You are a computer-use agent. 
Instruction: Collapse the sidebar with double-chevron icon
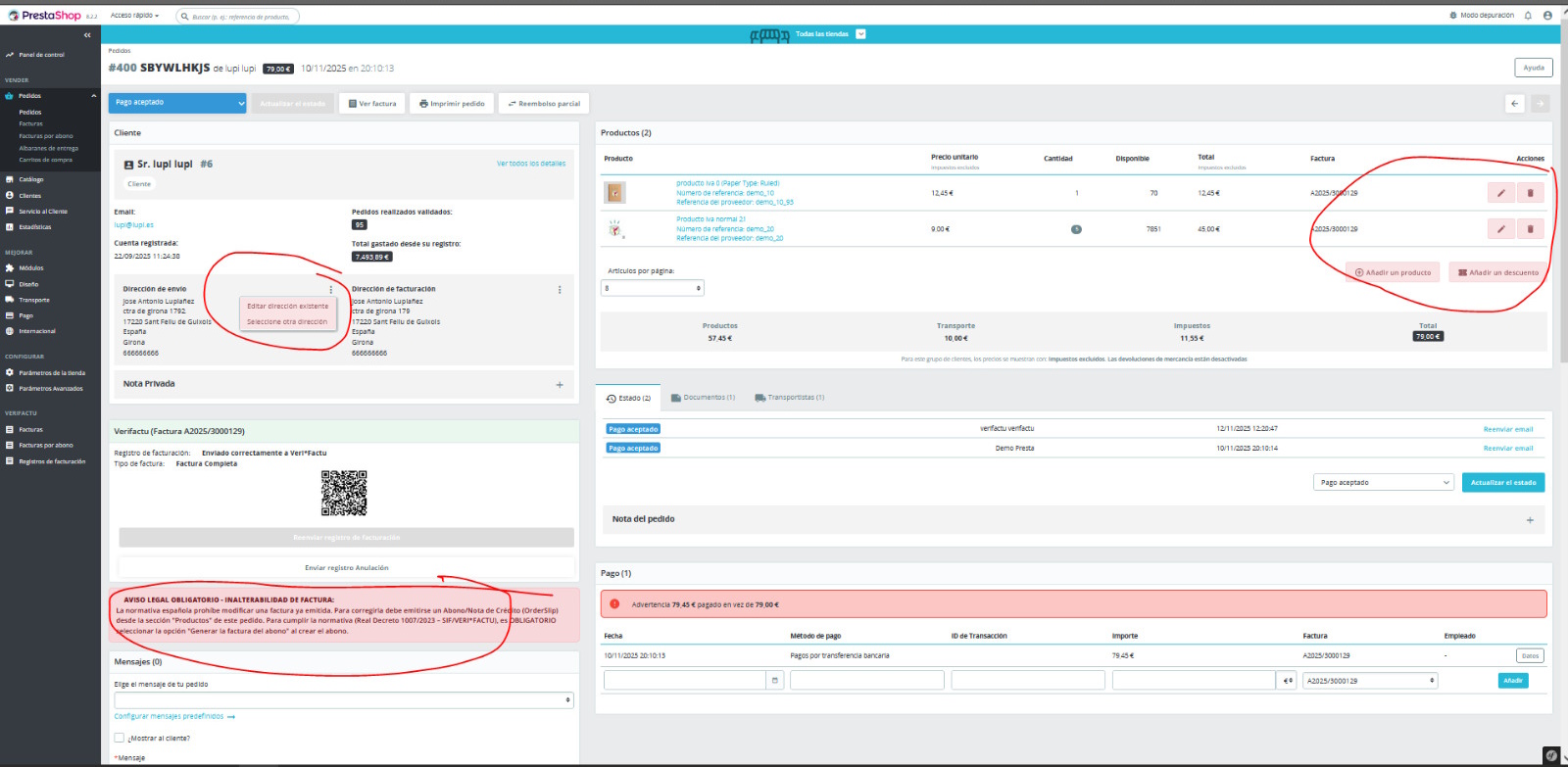coord(87,35)
